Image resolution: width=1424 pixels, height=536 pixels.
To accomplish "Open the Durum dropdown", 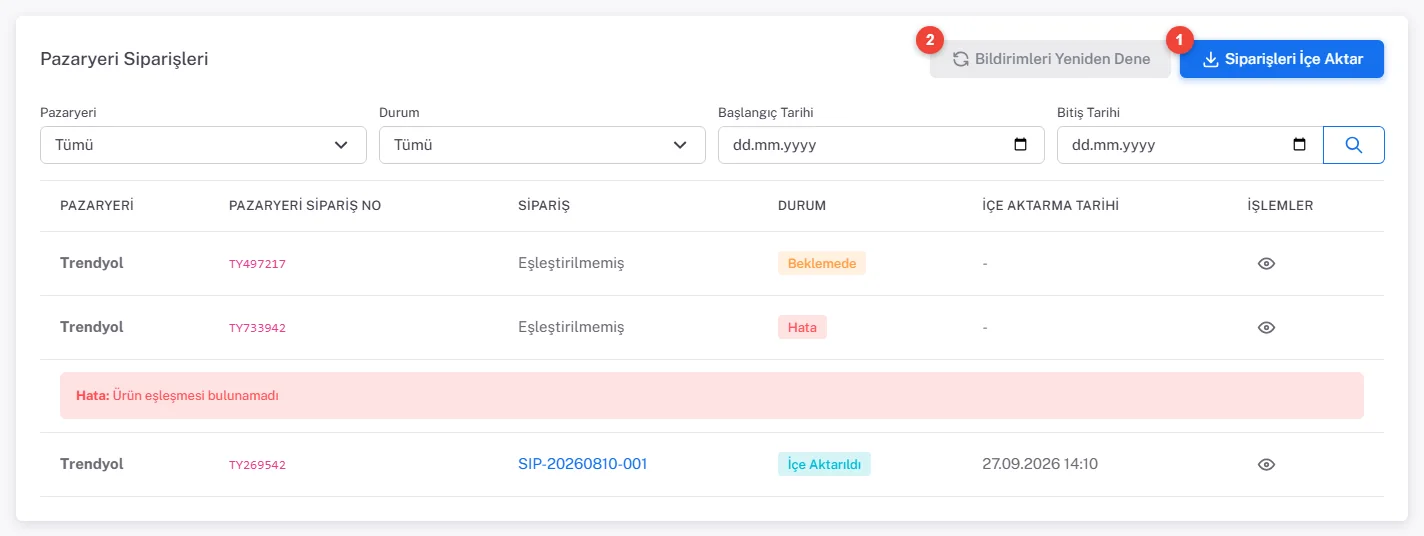I will 542,145.
